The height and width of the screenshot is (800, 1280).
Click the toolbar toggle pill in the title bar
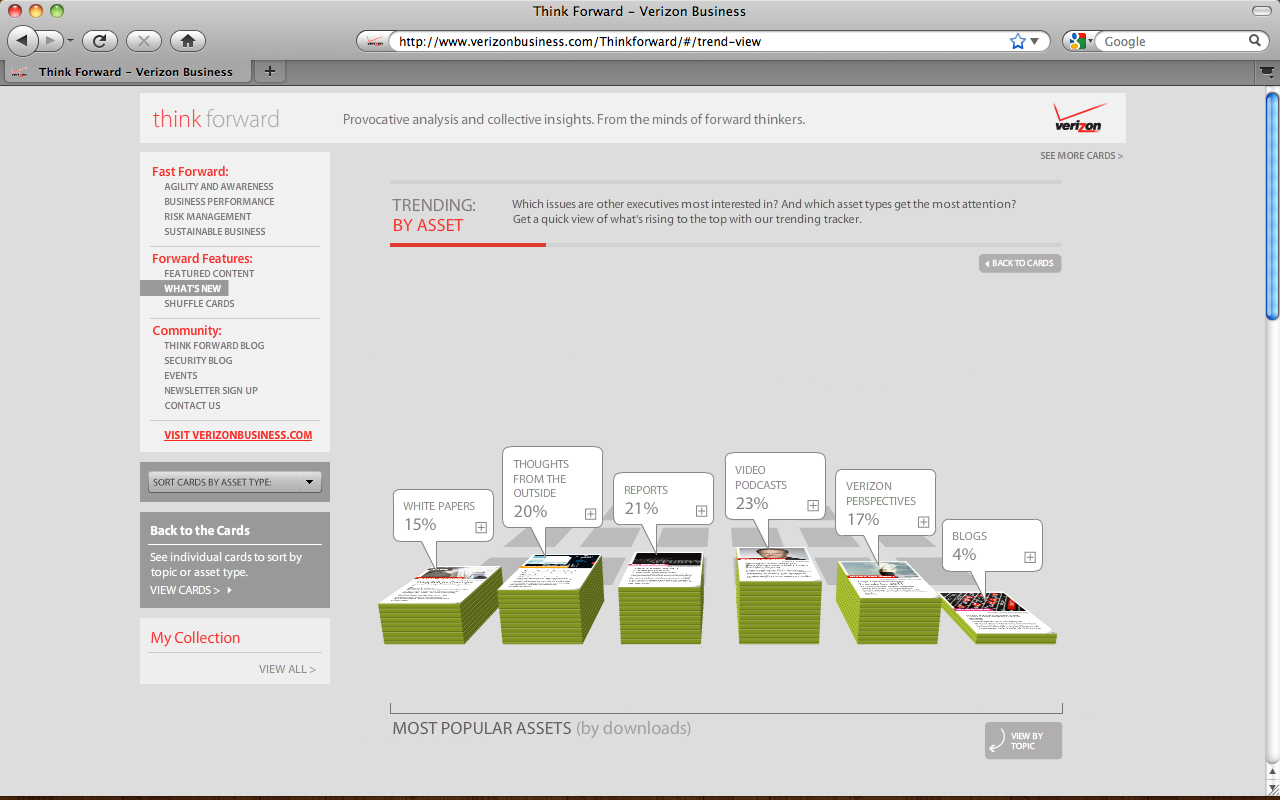pyautogui.click(x=1263, y=10)
